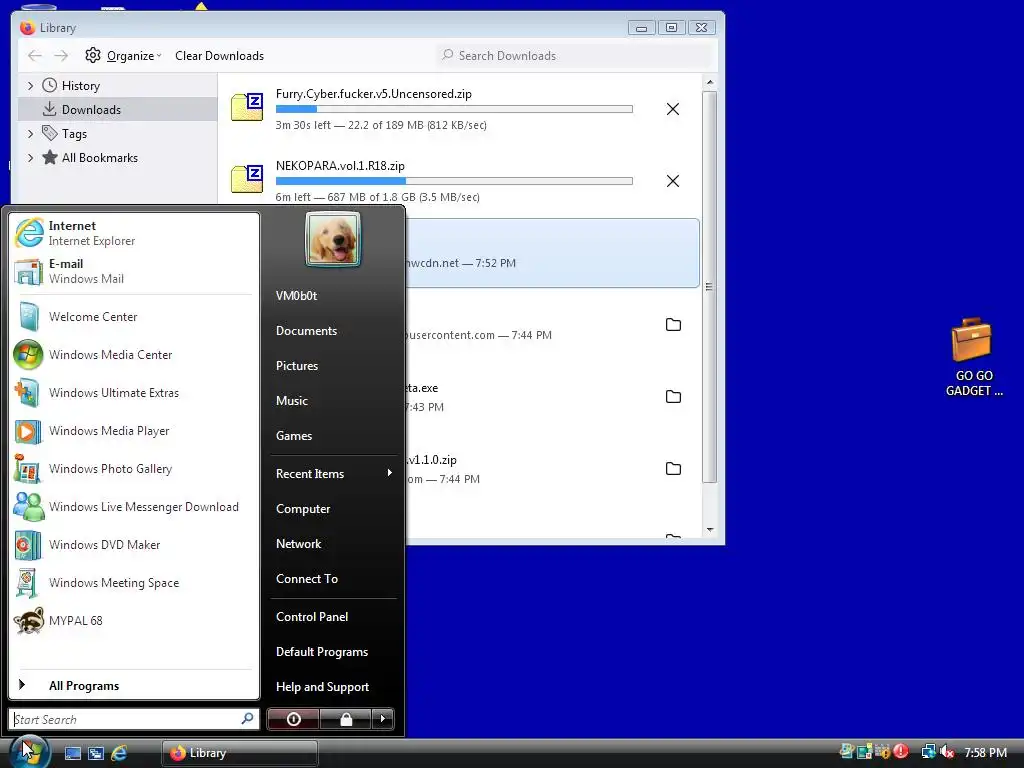Open Games from Start menu
This screenshot has width=1024, height=768.
[x=333, y=436]
